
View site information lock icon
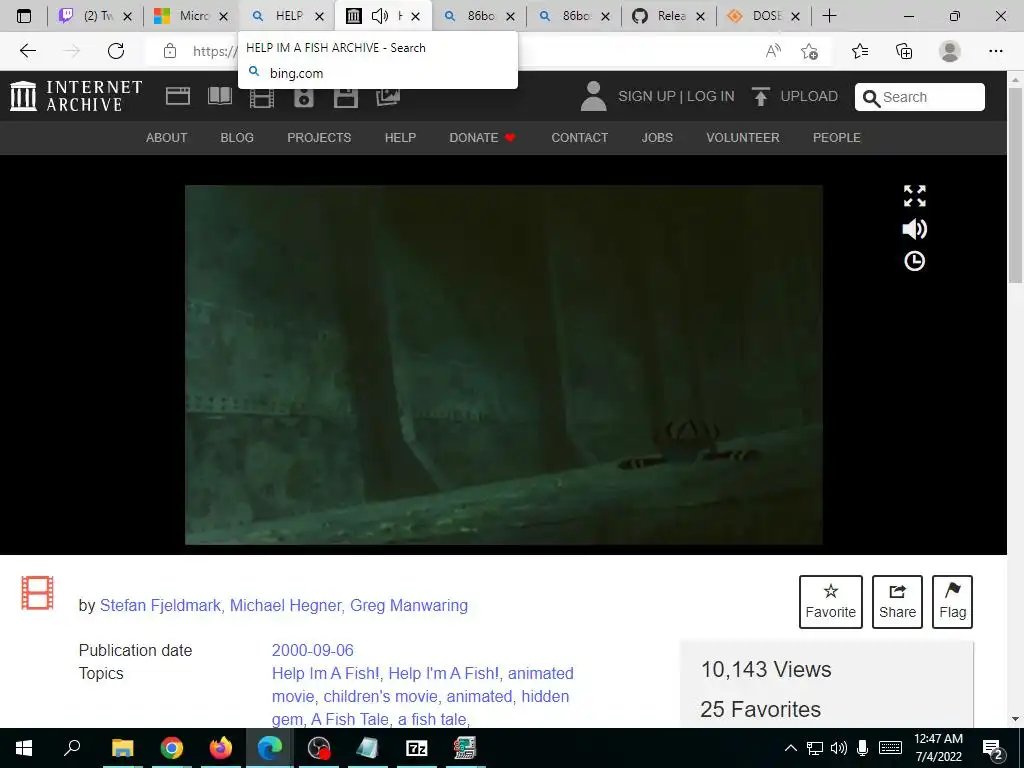coord(170,51)
